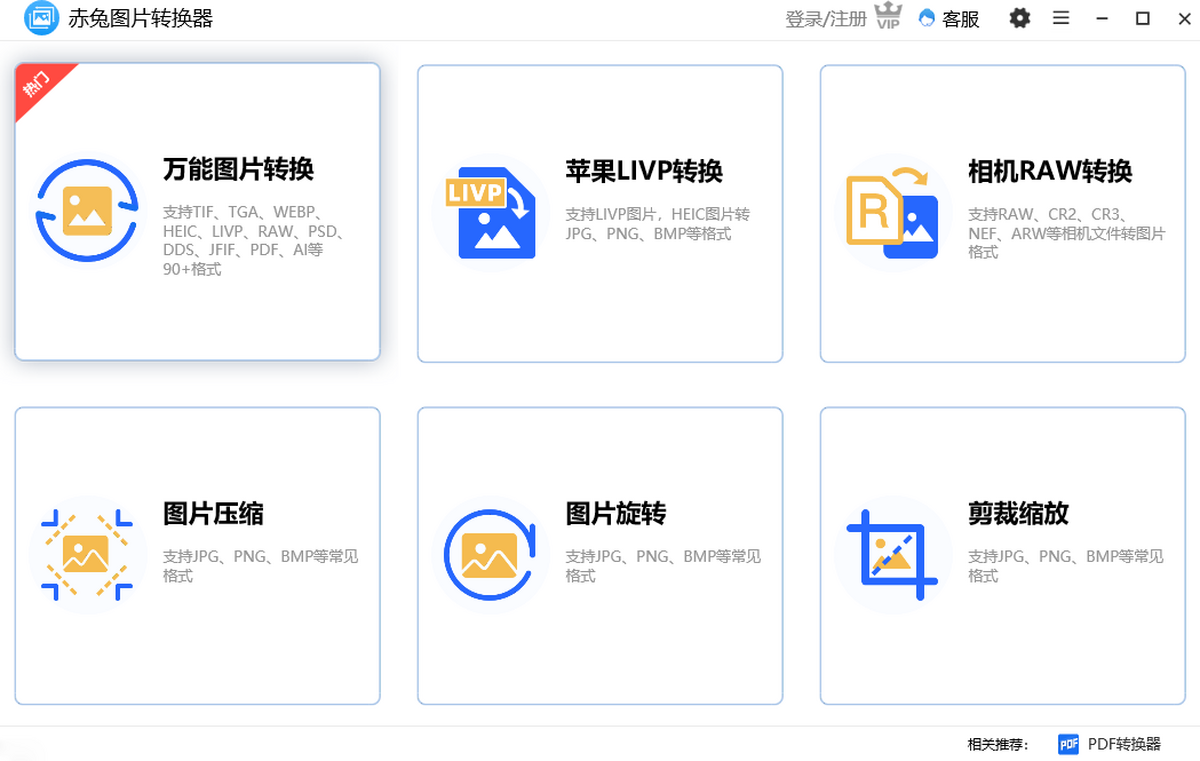Open the blue PDF转换器 icon
The height and width of the screenshot is (761, 1200).
(1068, 744)
